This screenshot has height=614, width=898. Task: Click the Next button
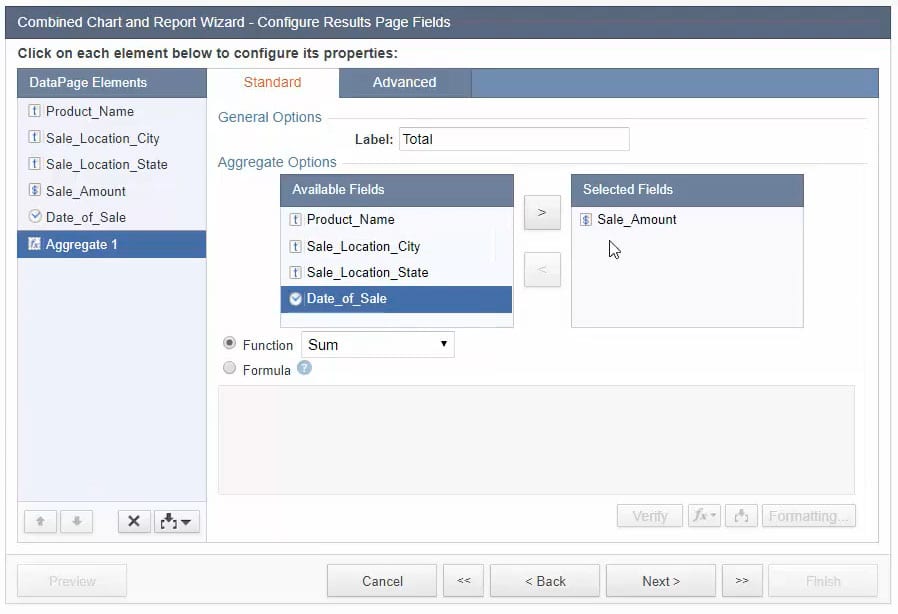(x=661, y=581)
